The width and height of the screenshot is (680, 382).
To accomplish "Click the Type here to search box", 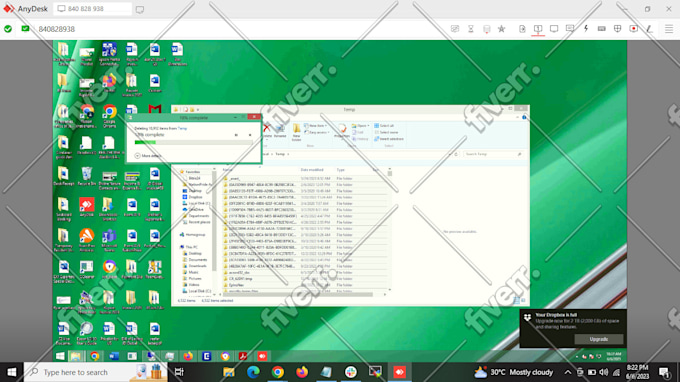I will pos(95,372).
